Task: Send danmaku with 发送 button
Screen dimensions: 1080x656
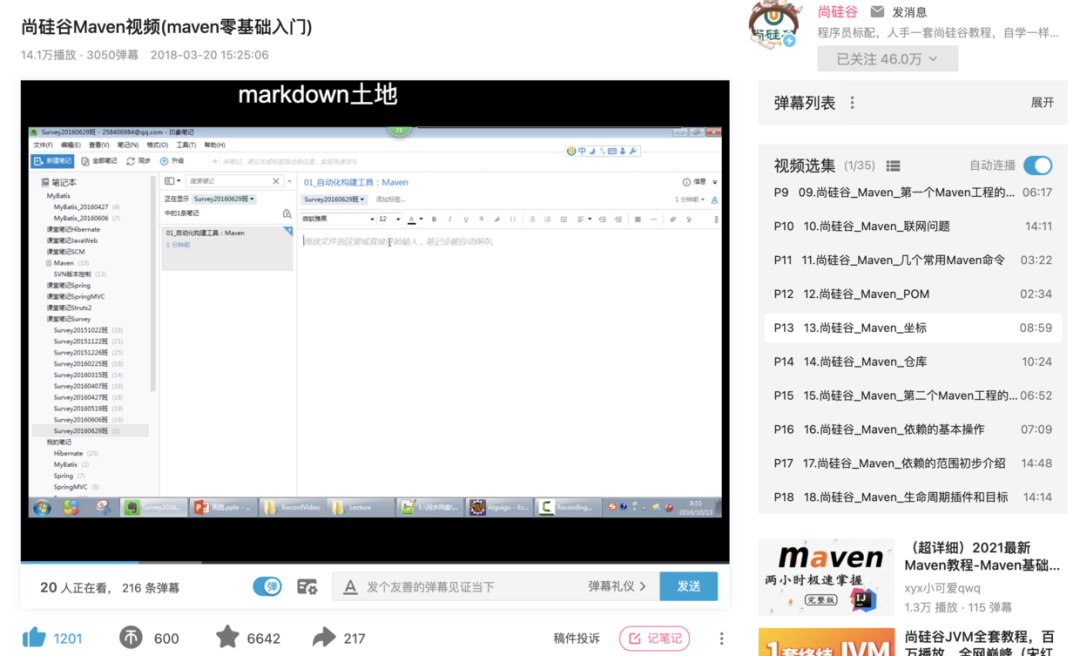Action: 689,586
